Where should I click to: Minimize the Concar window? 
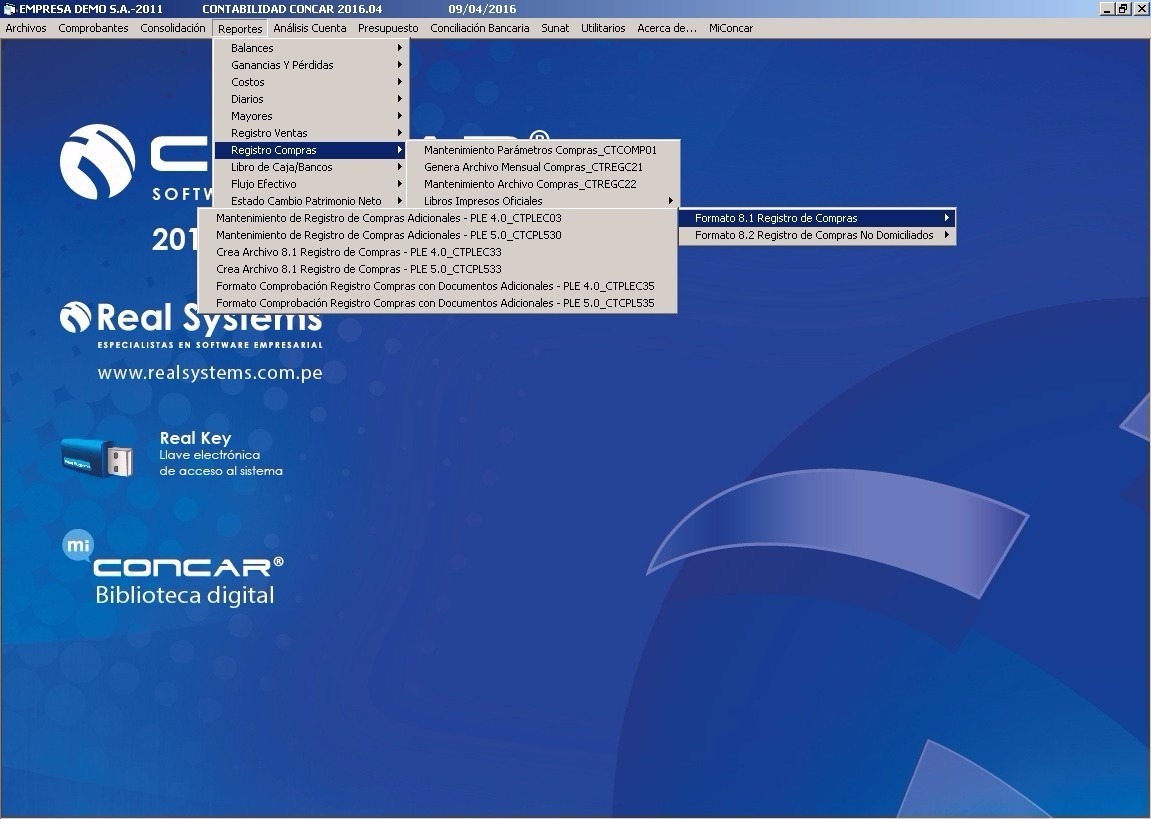click(x=1107, y=9)
